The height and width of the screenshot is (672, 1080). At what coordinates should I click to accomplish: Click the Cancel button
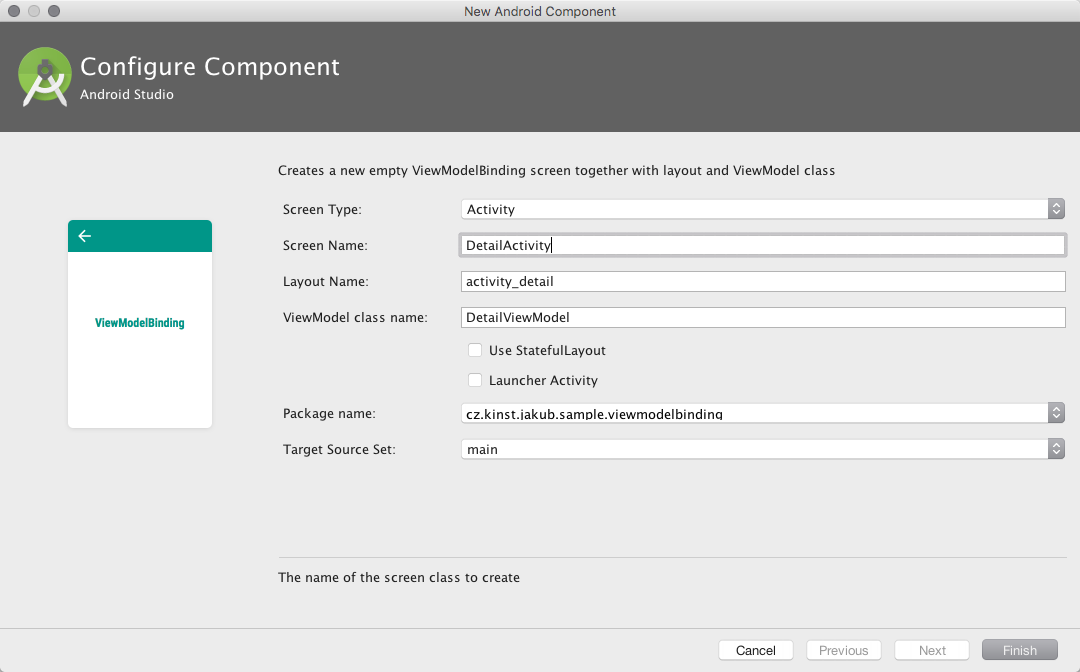(756, 650)
